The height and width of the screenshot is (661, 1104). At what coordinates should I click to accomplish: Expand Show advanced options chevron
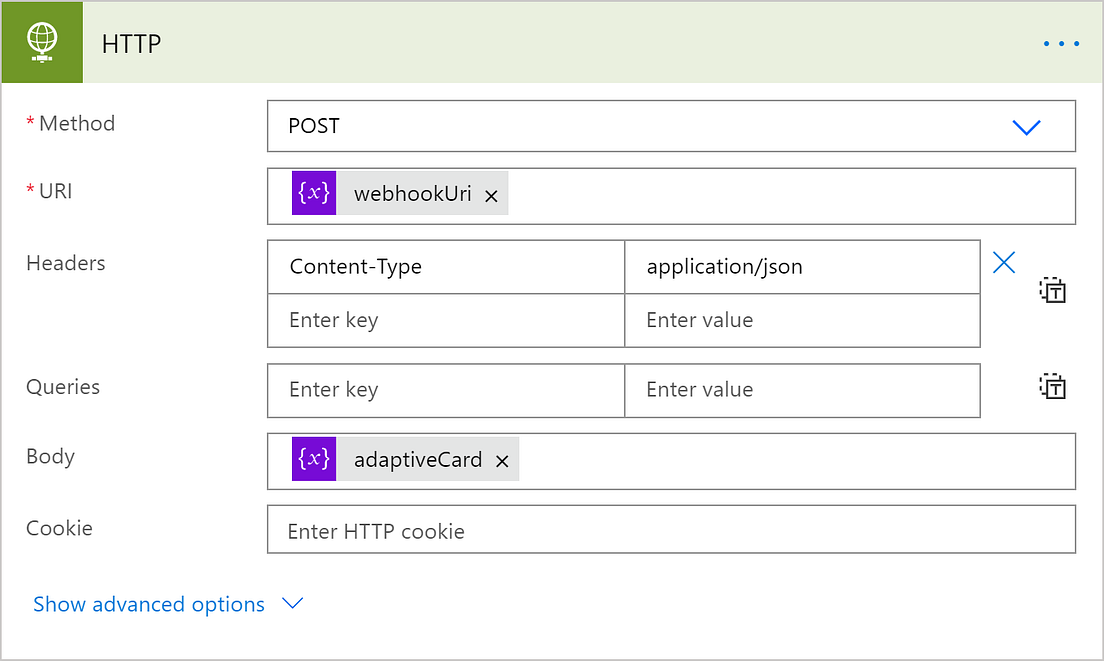[x=291, y=604]
